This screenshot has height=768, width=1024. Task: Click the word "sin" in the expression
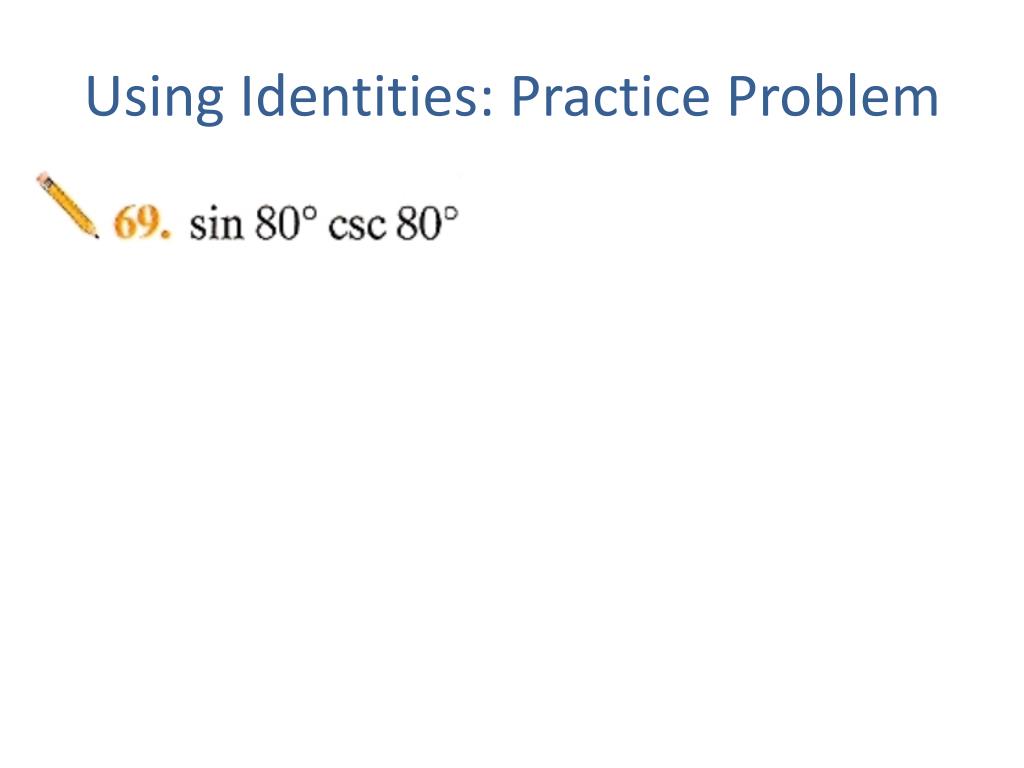(x=216, y=224)
